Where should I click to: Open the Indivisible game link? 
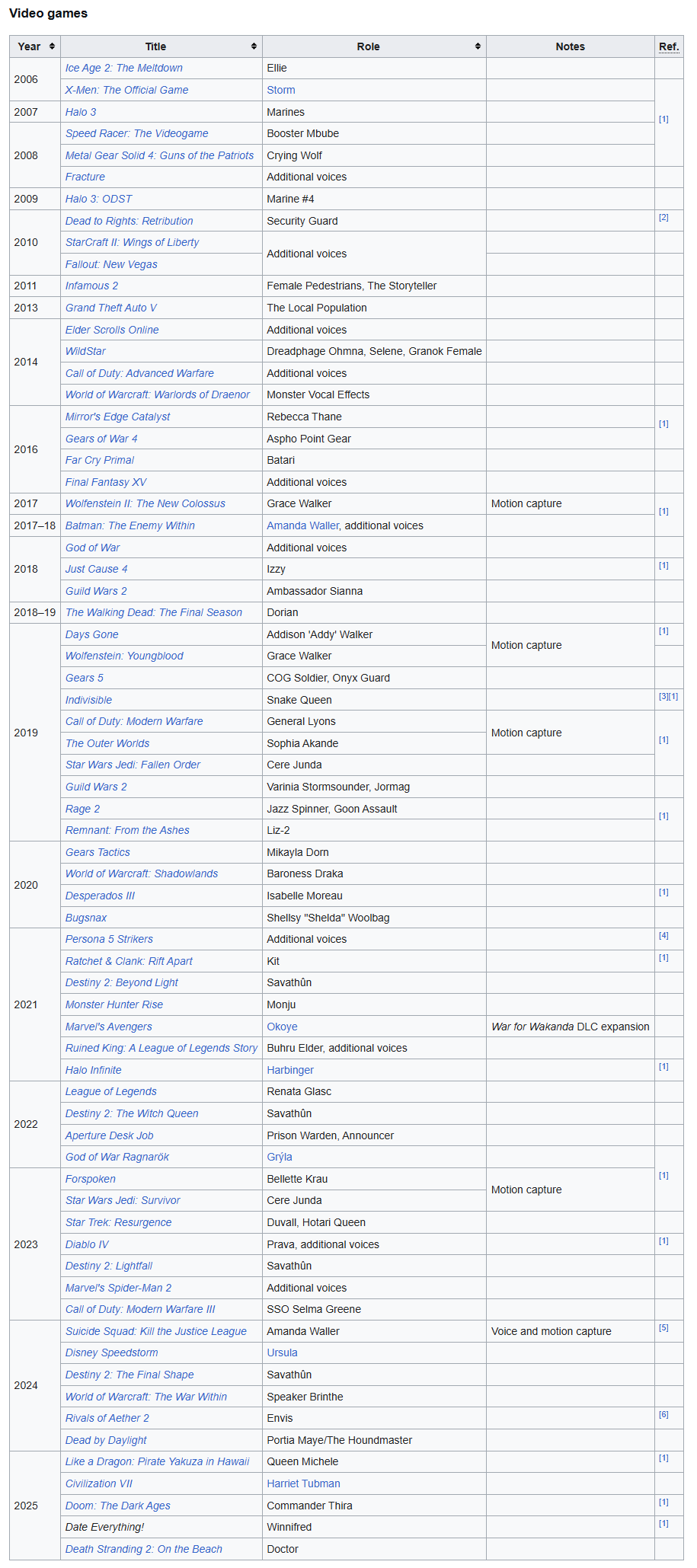[x=88, y=700]
